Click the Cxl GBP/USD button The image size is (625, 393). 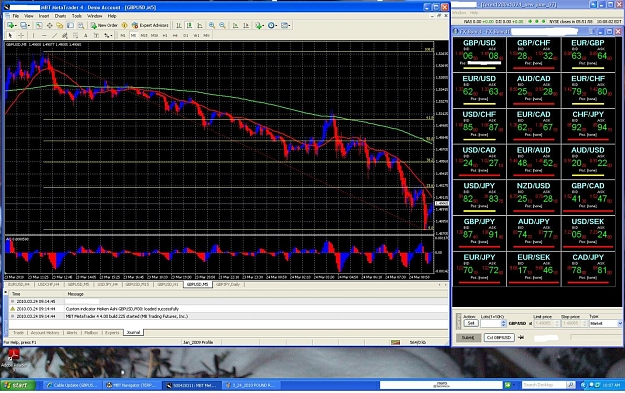coord(499,337)
